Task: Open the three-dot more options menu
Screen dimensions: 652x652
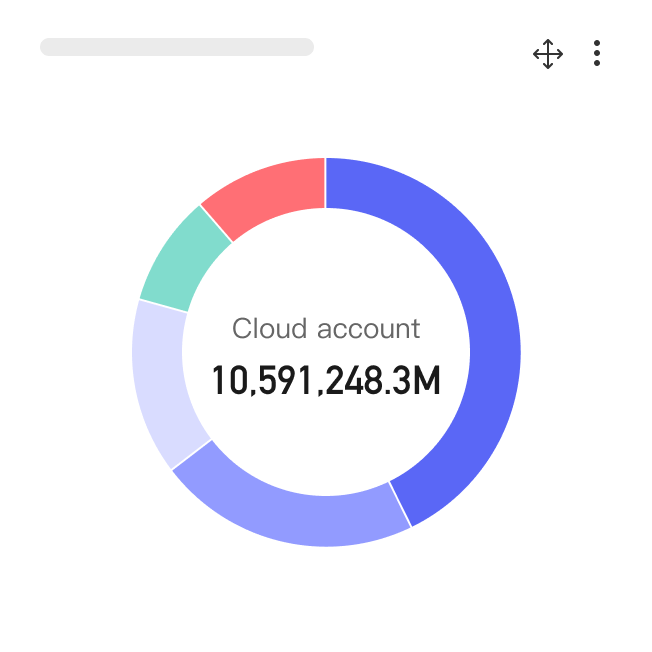Action: coord(596,54)
